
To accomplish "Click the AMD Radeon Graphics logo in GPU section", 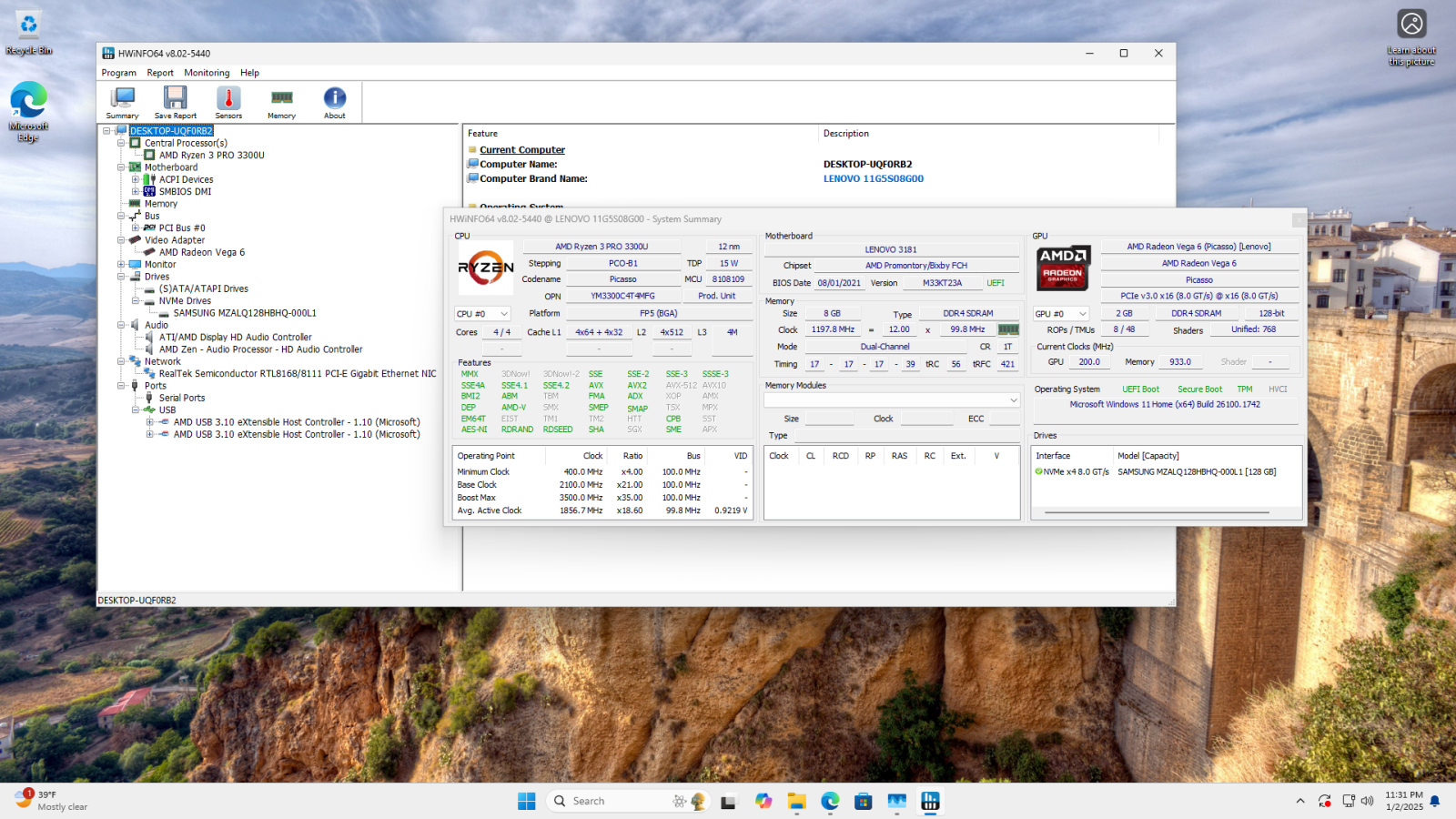I will coord(1063,267).
